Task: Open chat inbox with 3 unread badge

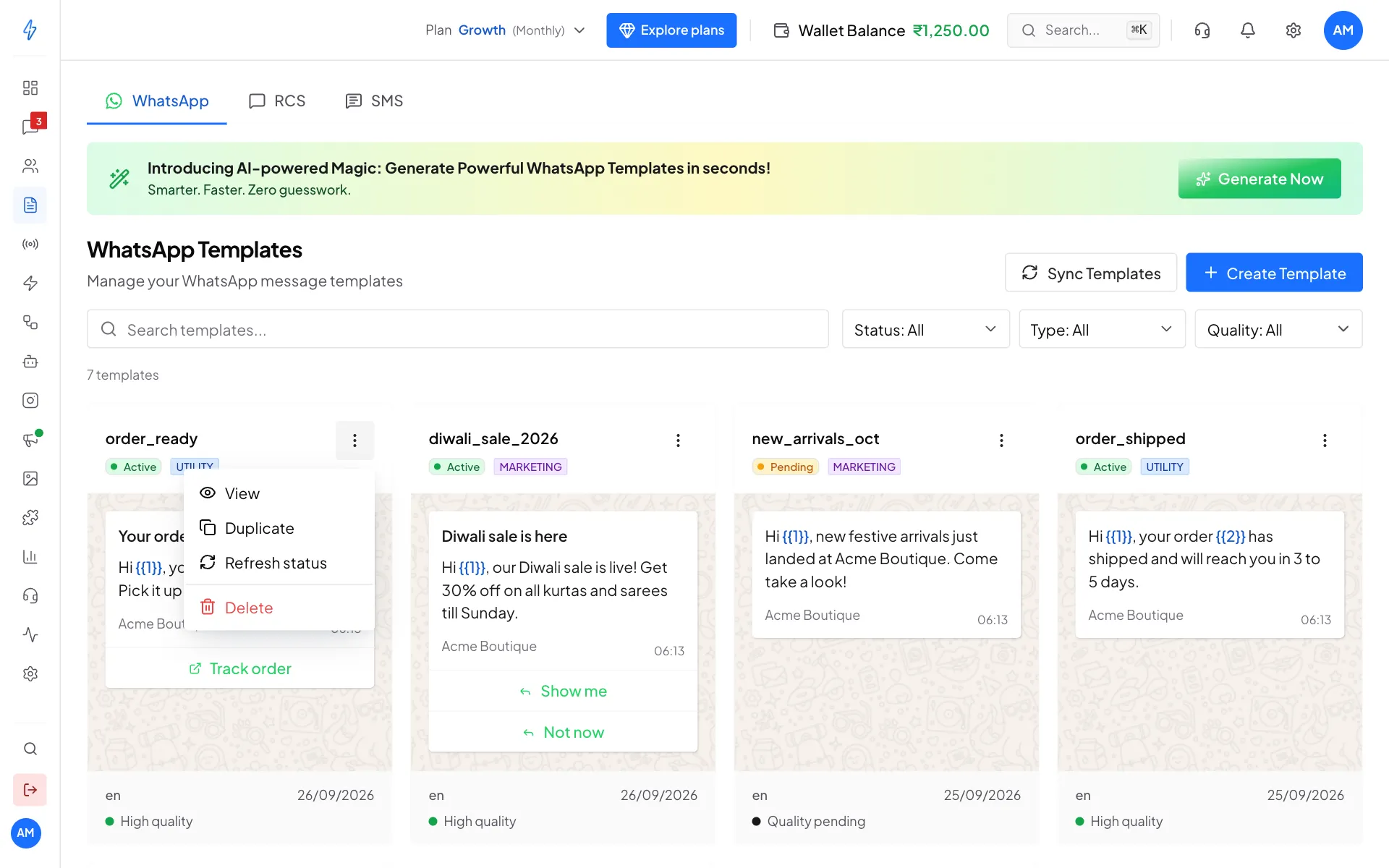Action: [30, 127]
